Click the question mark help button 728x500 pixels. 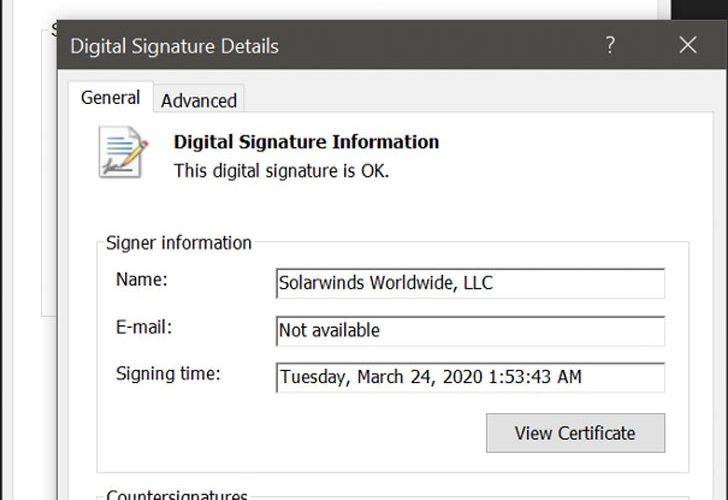[x=610, y=45]
